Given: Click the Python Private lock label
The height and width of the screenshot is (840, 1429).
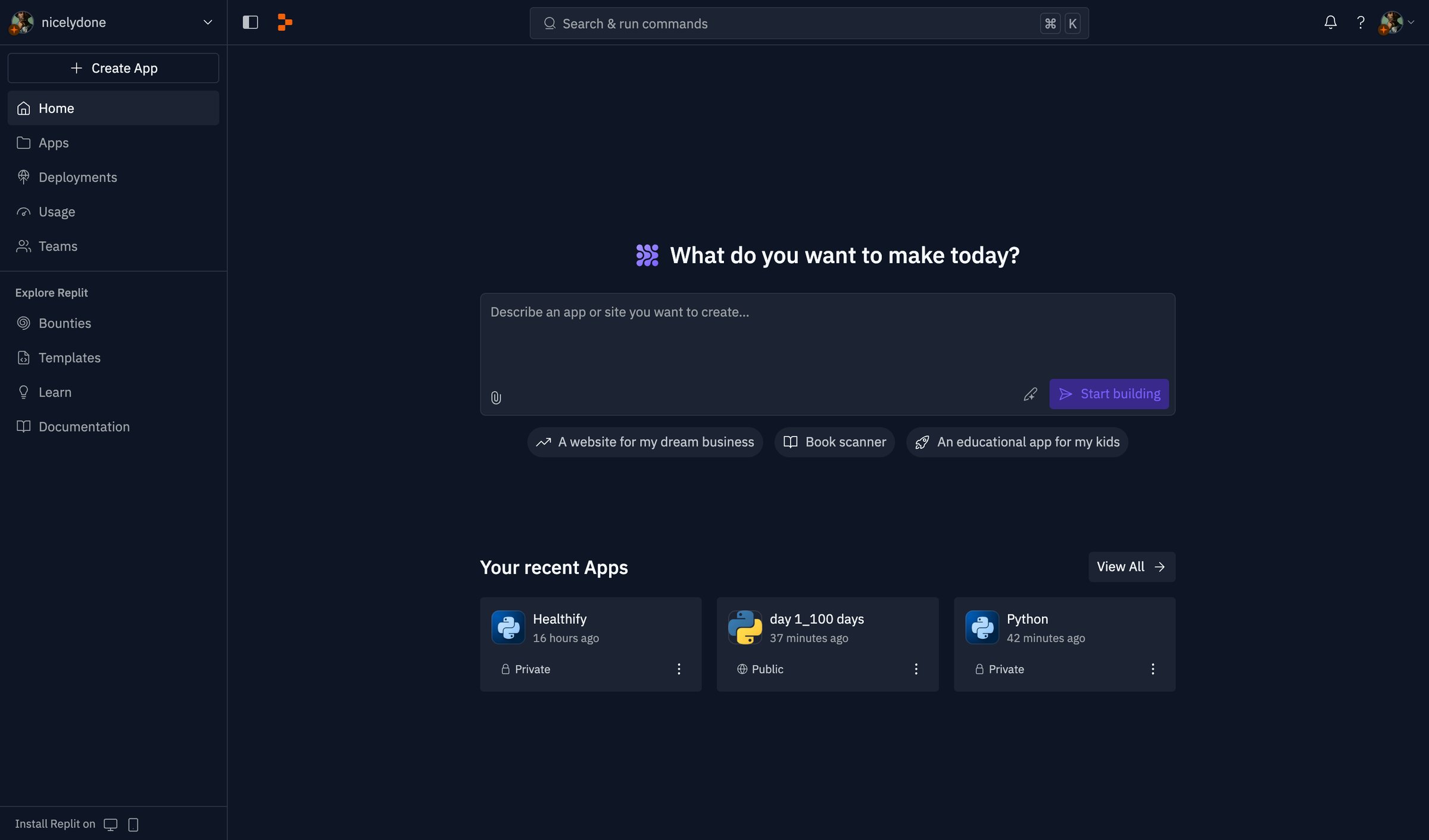Looking at the screenshot, I should coord(1000,669).
